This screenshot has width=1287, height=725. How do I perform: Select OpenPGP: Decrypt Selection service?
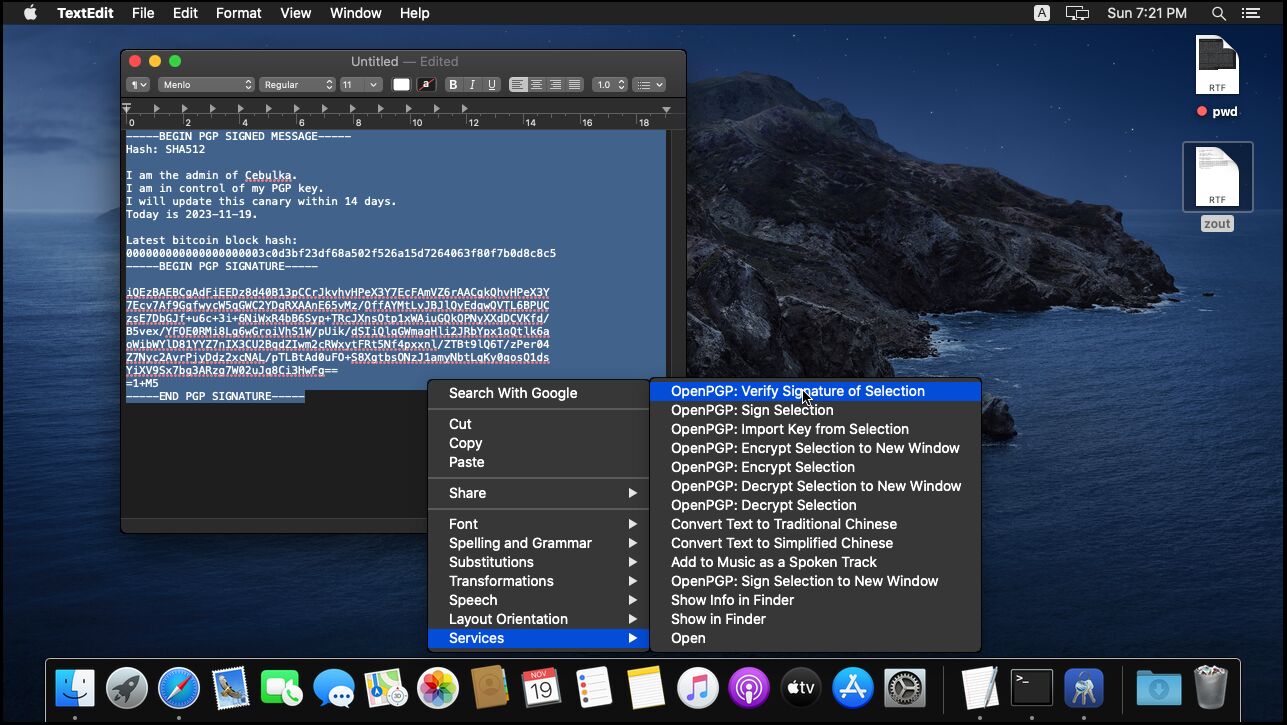[763, 505]
